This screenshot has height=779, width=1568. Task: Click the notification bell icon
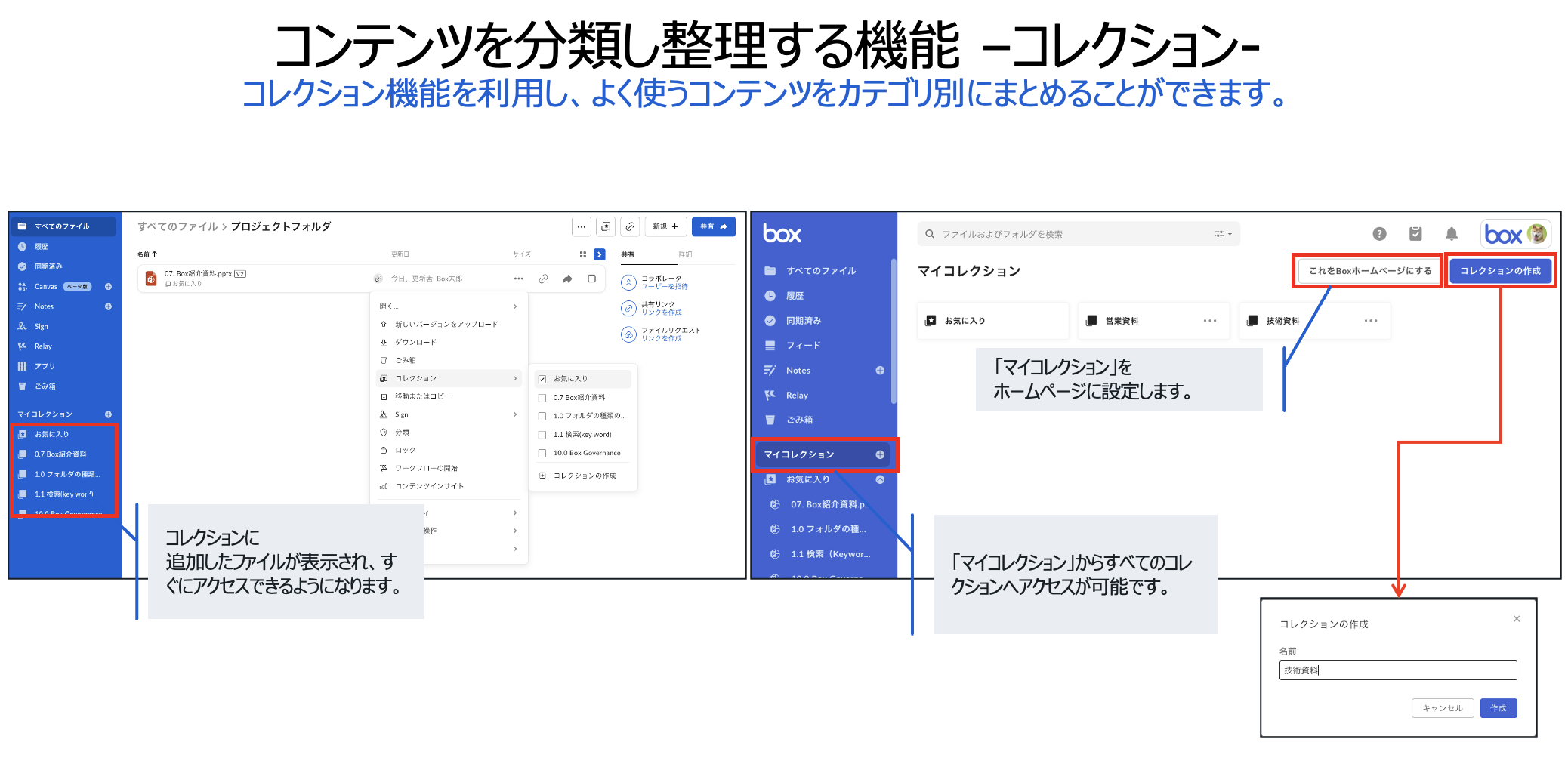[1451, 234]
